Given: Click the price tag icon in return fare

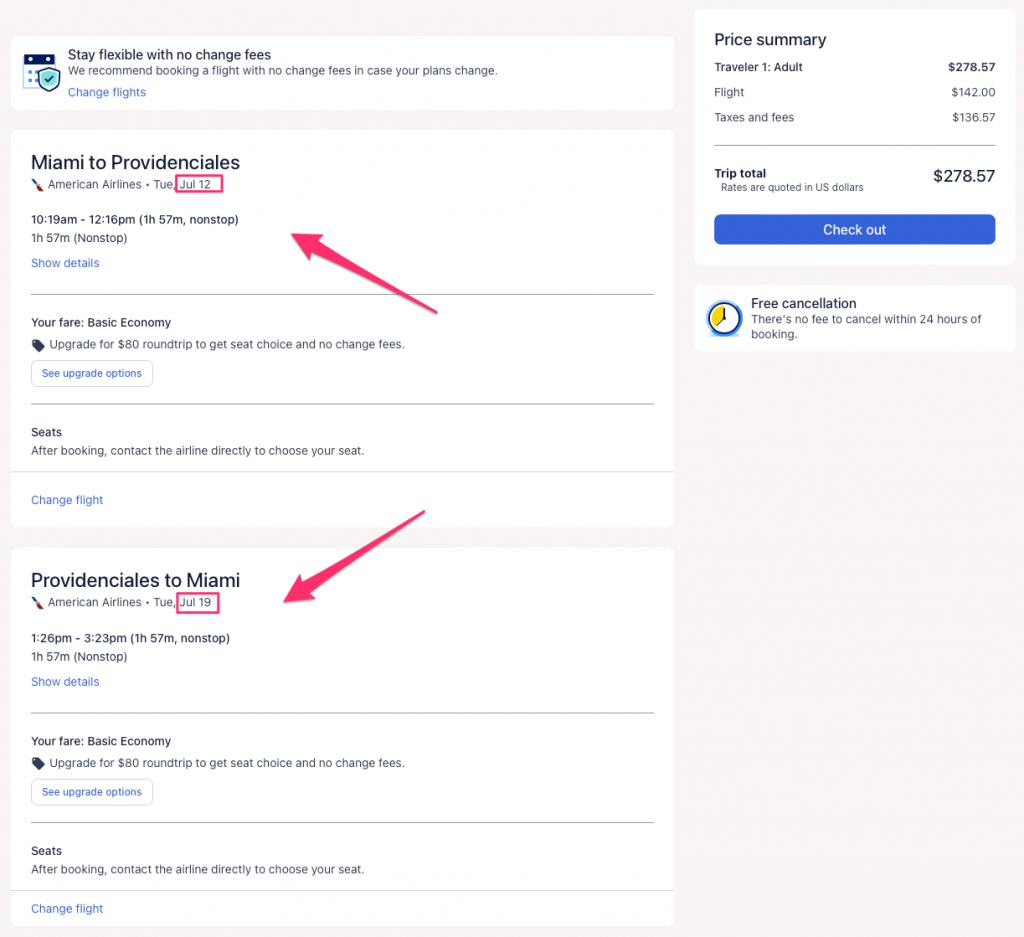Looking at the screenshot, I should (38, 763).
